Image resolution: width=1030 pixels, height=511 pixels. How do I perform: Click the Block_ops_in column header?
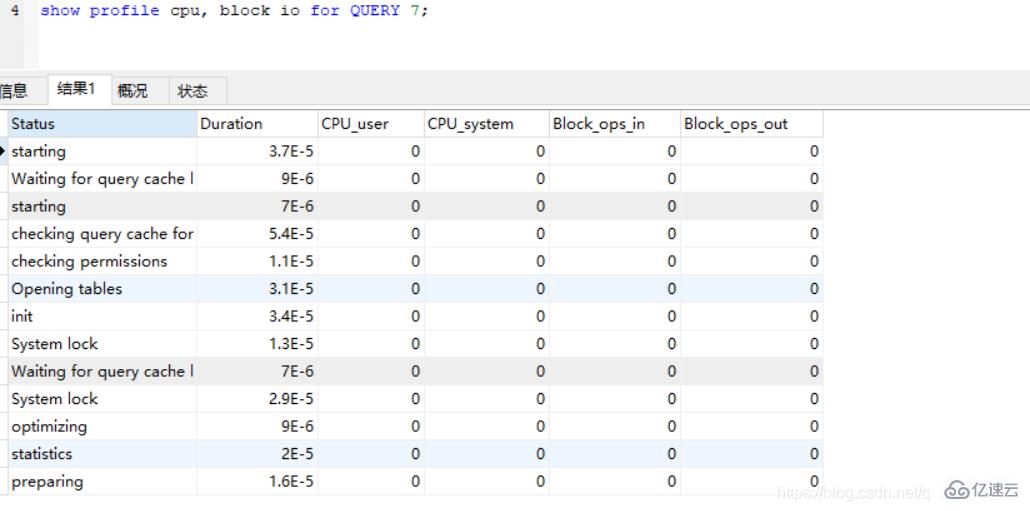(614, 123)
